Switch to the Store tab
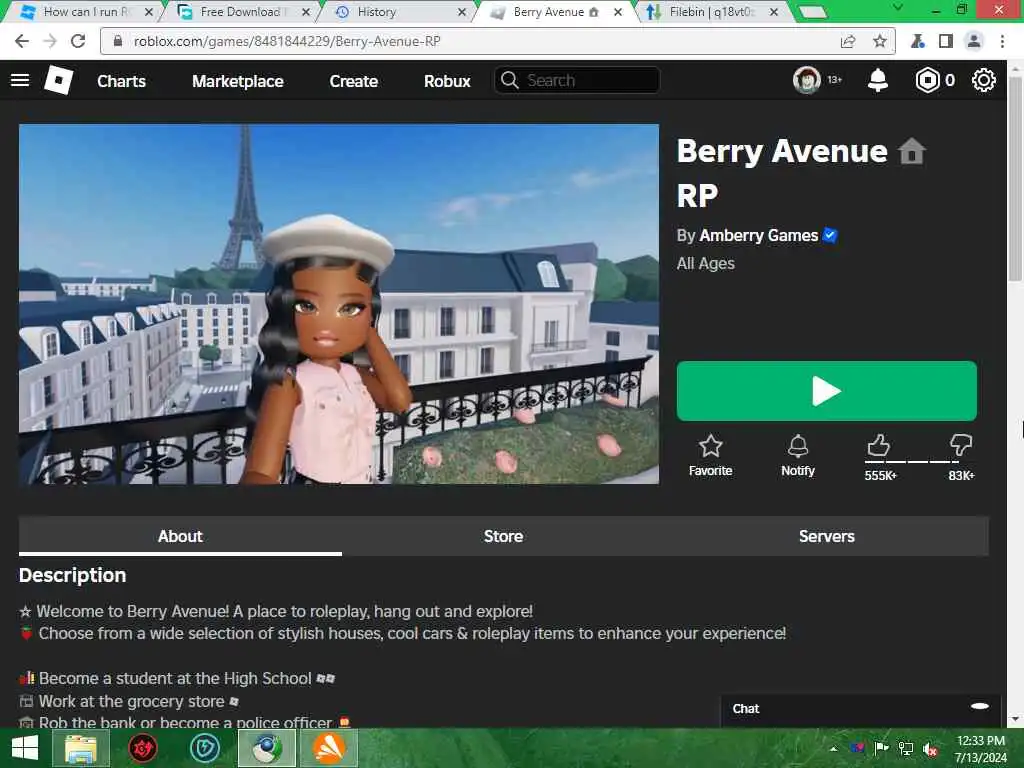This screenshot has width=1024, height=768. 504,536
